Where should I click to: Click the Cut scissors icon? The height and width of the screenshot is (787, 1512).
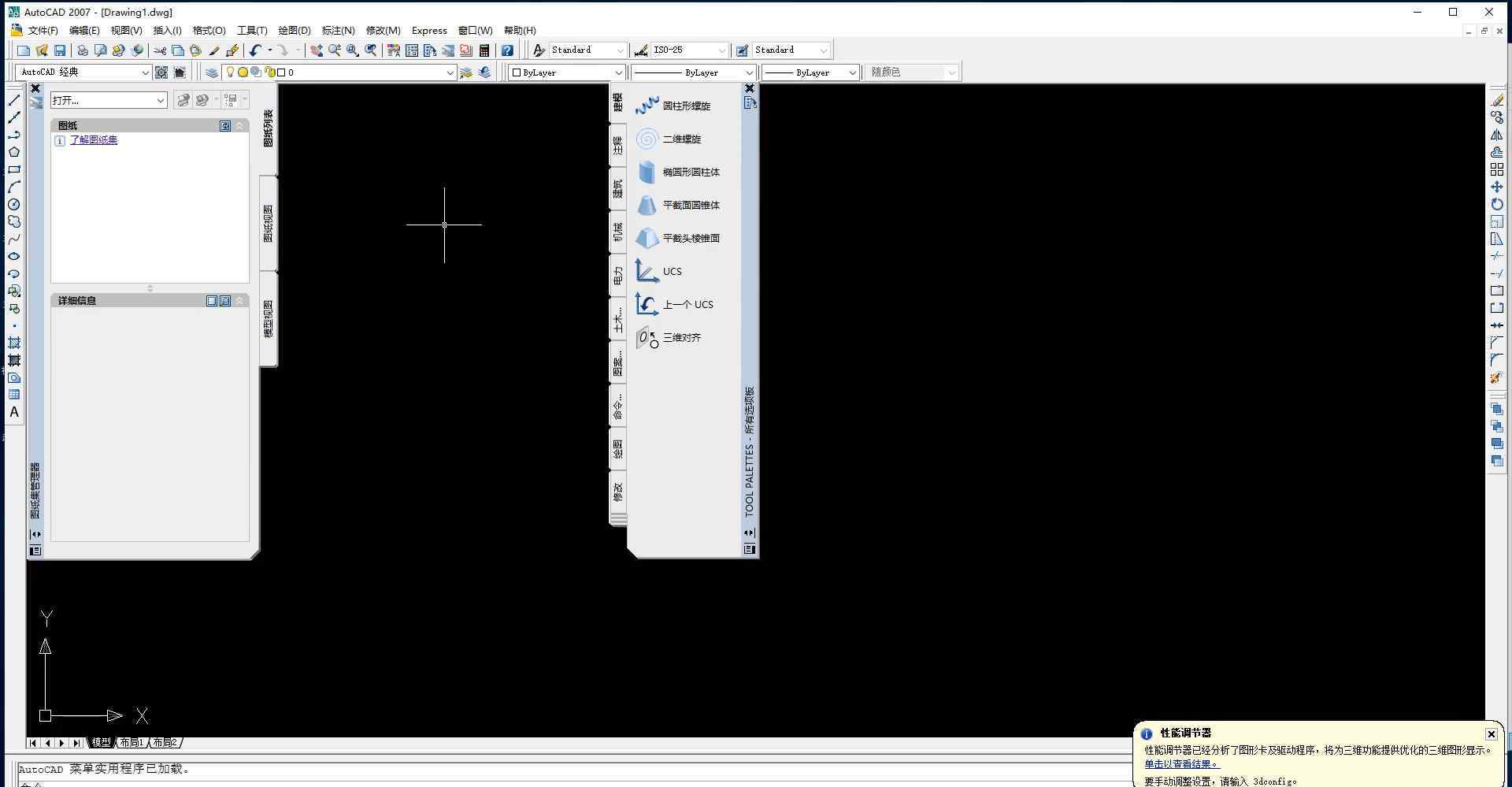[160, 50]
